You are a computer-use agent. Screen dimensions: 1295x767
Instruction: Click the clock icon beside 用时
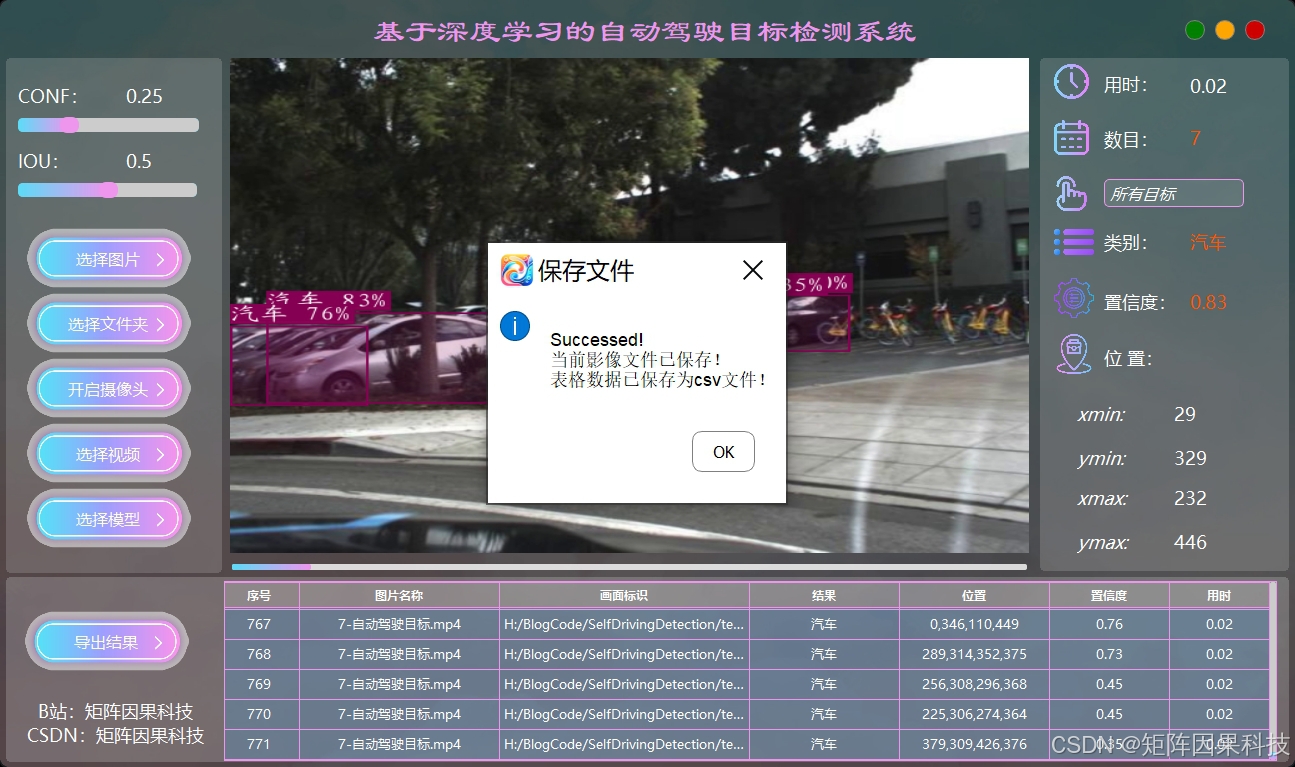tap(1071, 82)
